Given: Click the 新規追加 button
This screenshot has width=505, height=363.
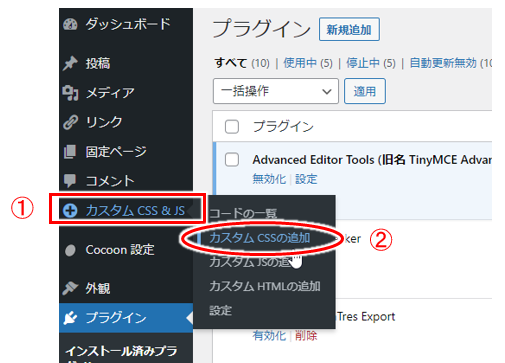Looking at the screenshot, I should (349, 29).
